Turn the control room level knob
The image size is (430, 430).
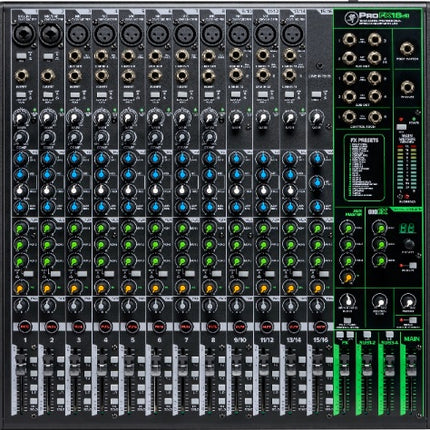click(x=379, y=302)
